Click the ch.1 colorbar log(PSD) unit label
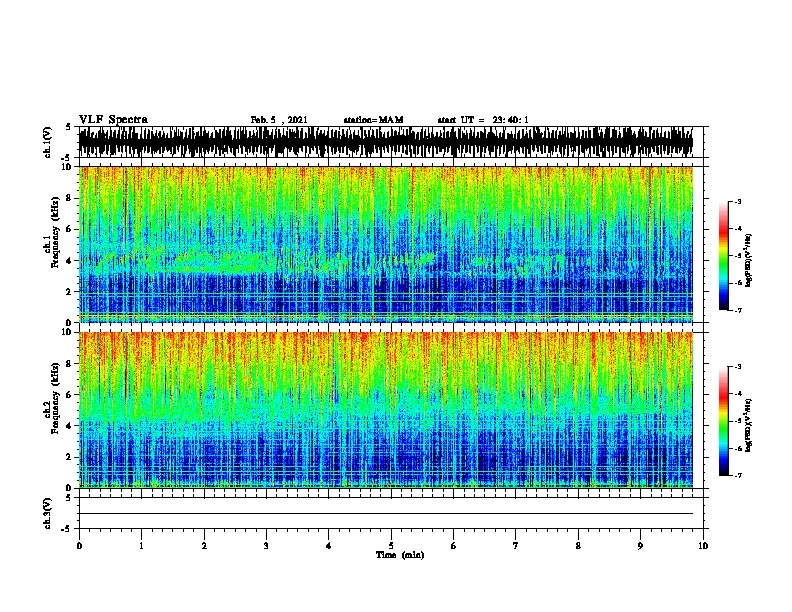 point(749,261)
